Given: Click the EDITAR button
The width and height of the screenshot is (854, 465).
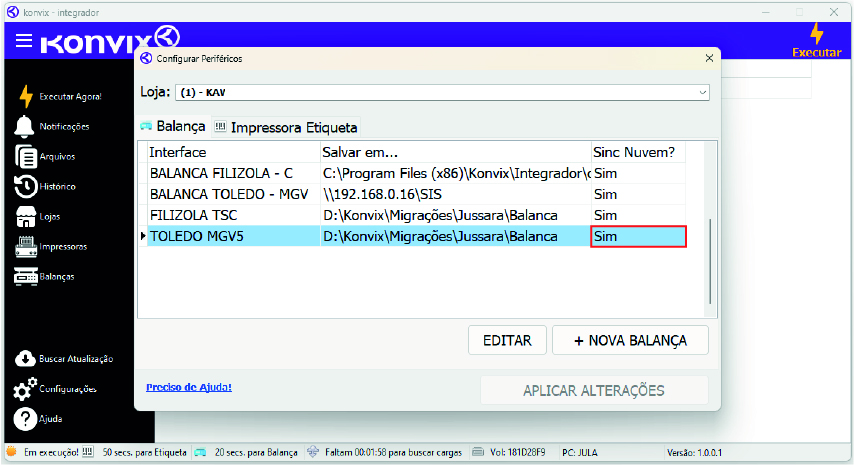Looking at the screenshot, I should coord(507,340).
